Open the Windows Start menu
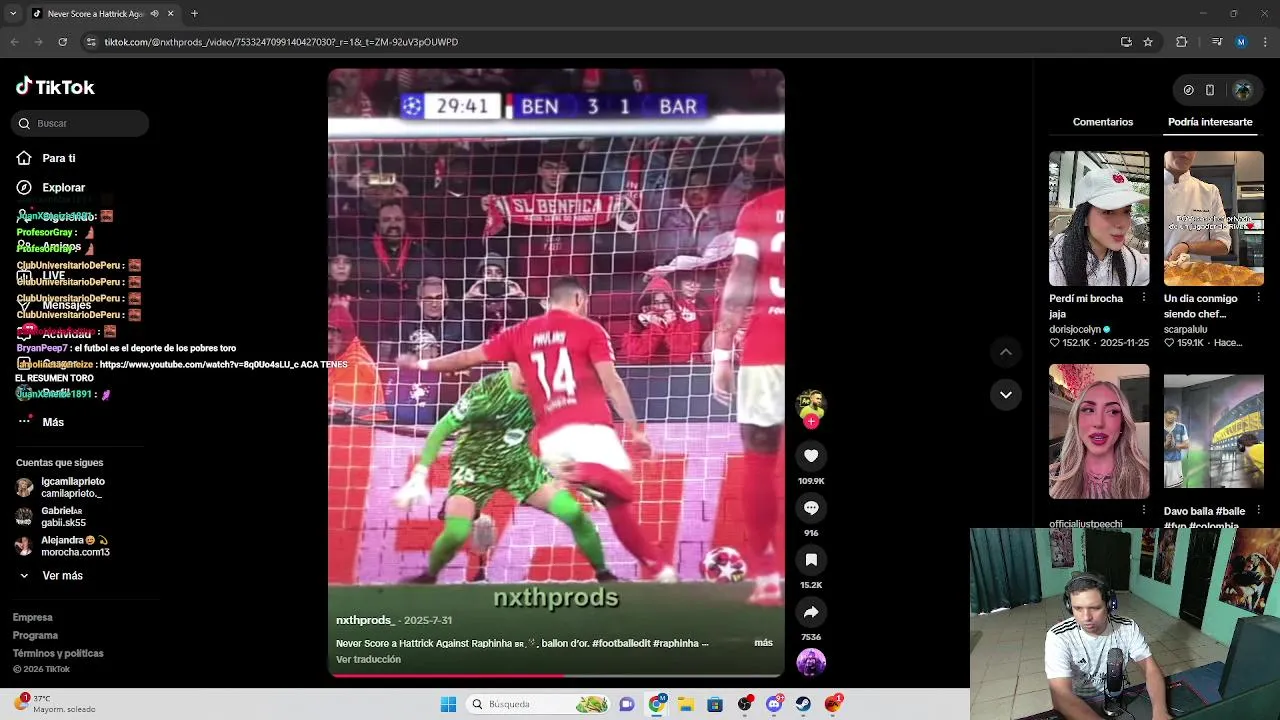Image resolution: width=1280 pixels, height=720 pixels. tap(448, 704)
